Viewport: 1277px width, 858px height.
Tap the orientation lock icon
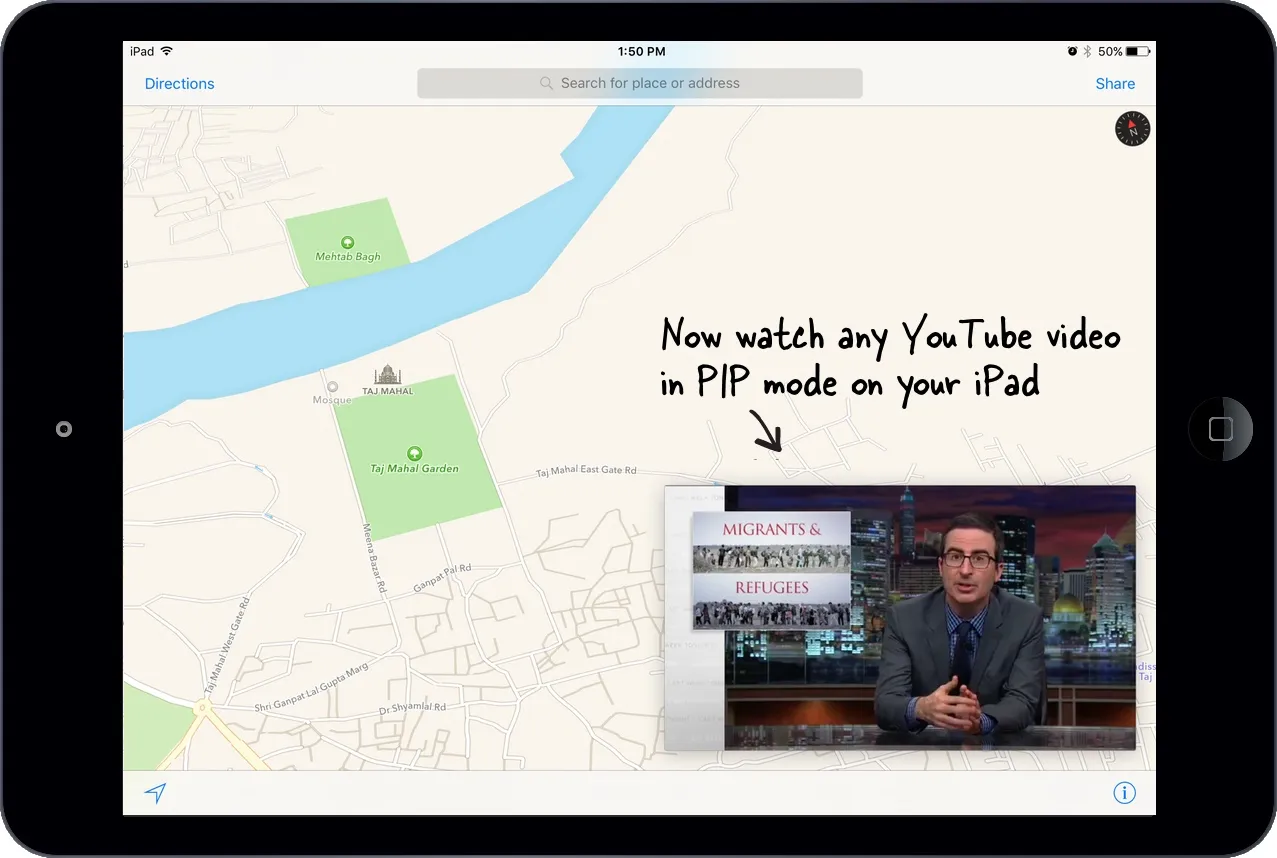click(x=1071, y=51)
